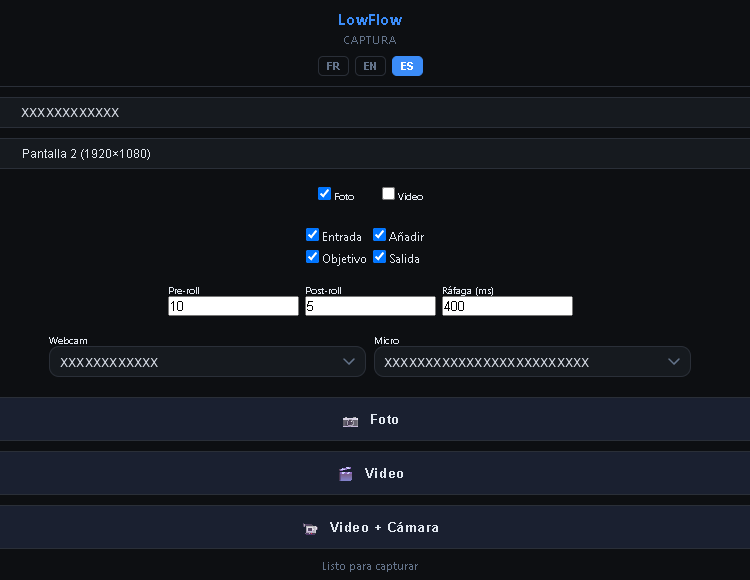Screen dimensions: 750x580
Task: Click the CAPTURA subtitle
Action: (x=370, y=40)
